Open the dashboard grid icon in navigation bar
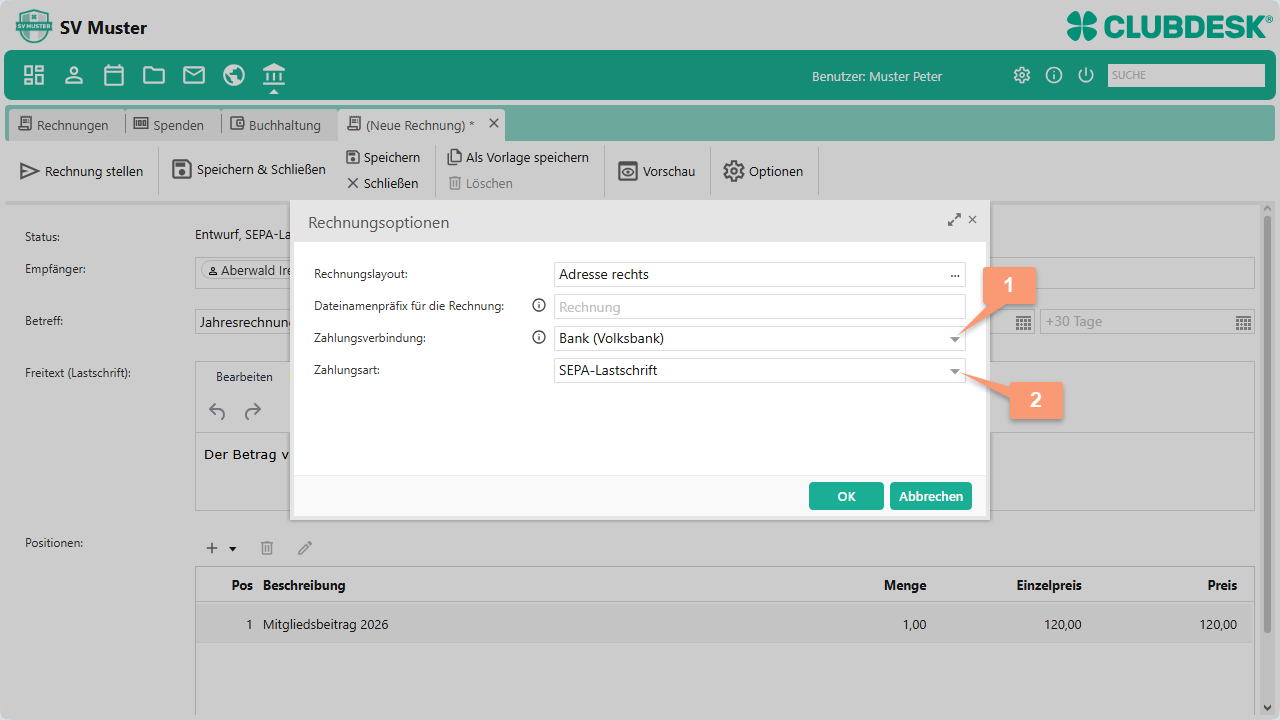 click(x=34, y=75)
